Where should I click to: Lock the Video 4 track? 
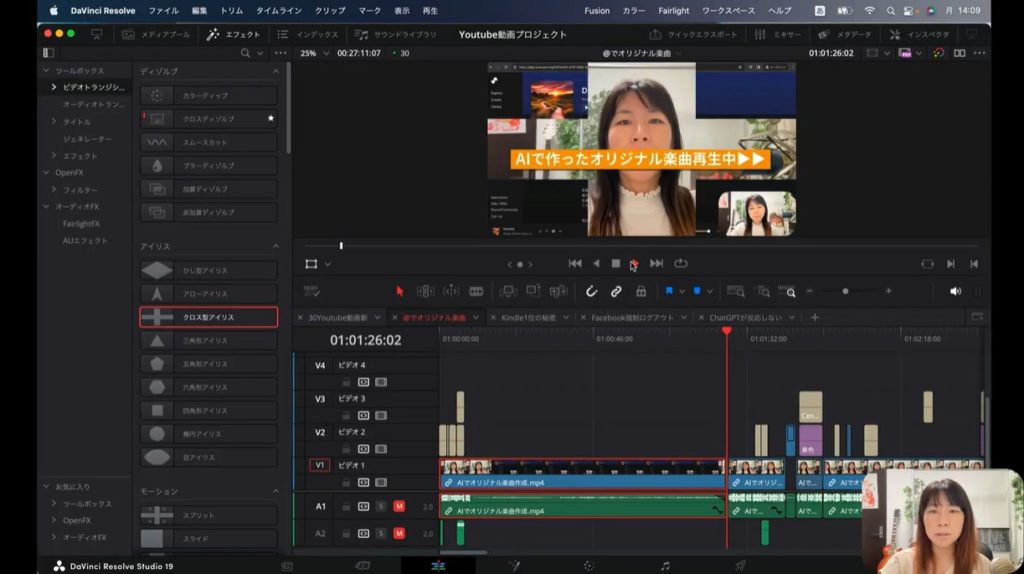click(346, 382)
